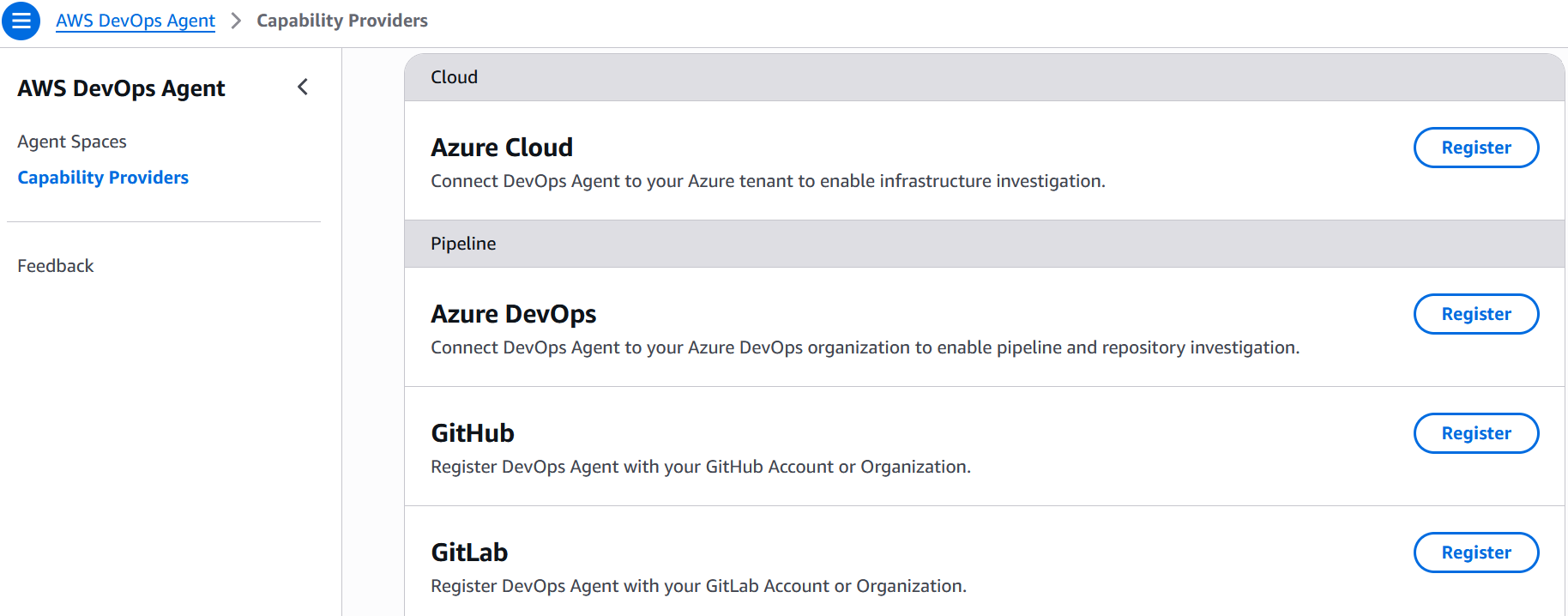Go to Capability Providers in sidebar
This screenshot has width=1568, height=616.
point(103,178)
